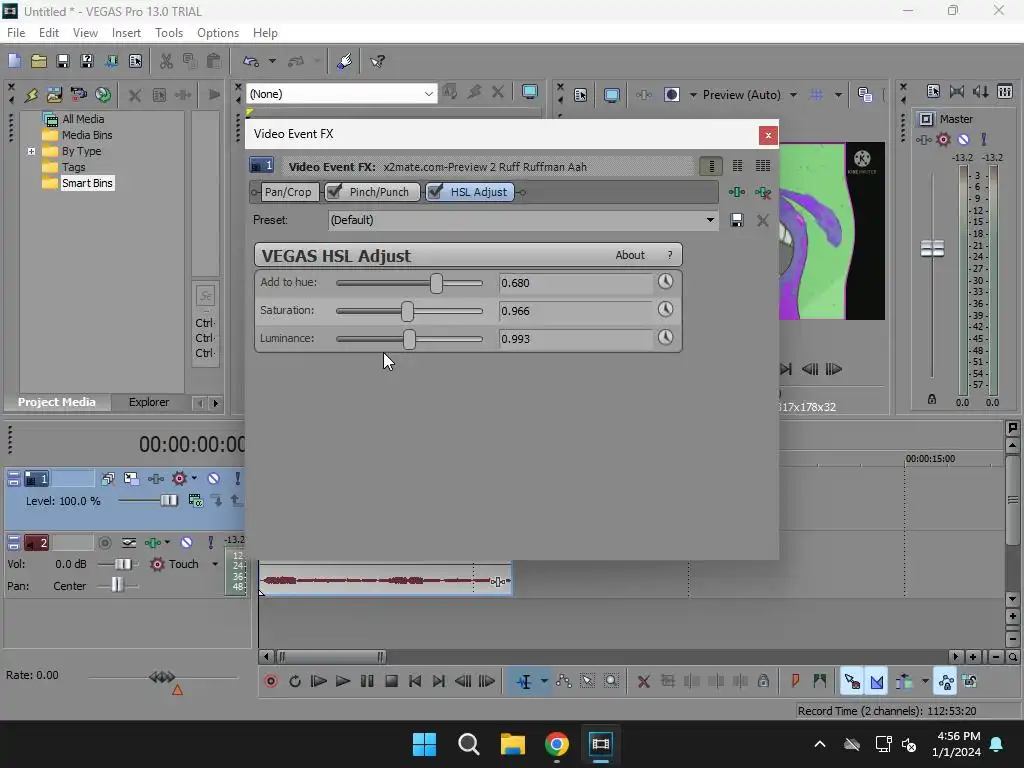1024x768 pixels.
Task: Expand the By Type media bin tree
Action: (31, 151)
